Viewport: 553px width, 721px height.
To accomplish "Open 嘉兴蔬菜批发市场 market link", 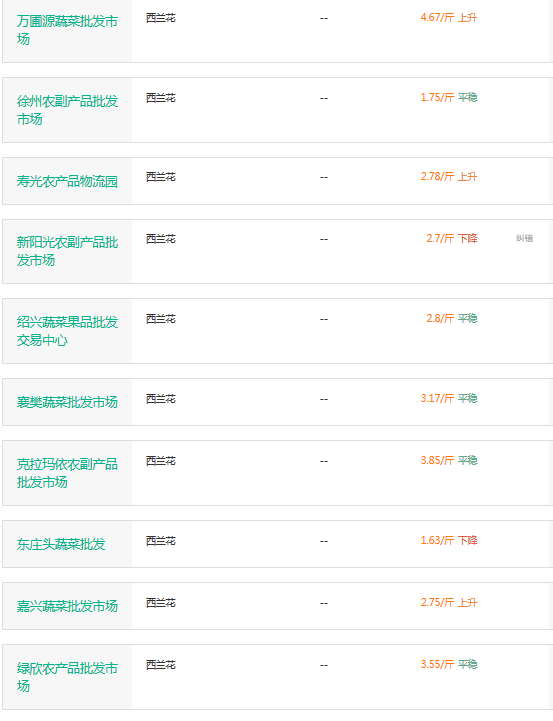I will click(x=67, y=606).
